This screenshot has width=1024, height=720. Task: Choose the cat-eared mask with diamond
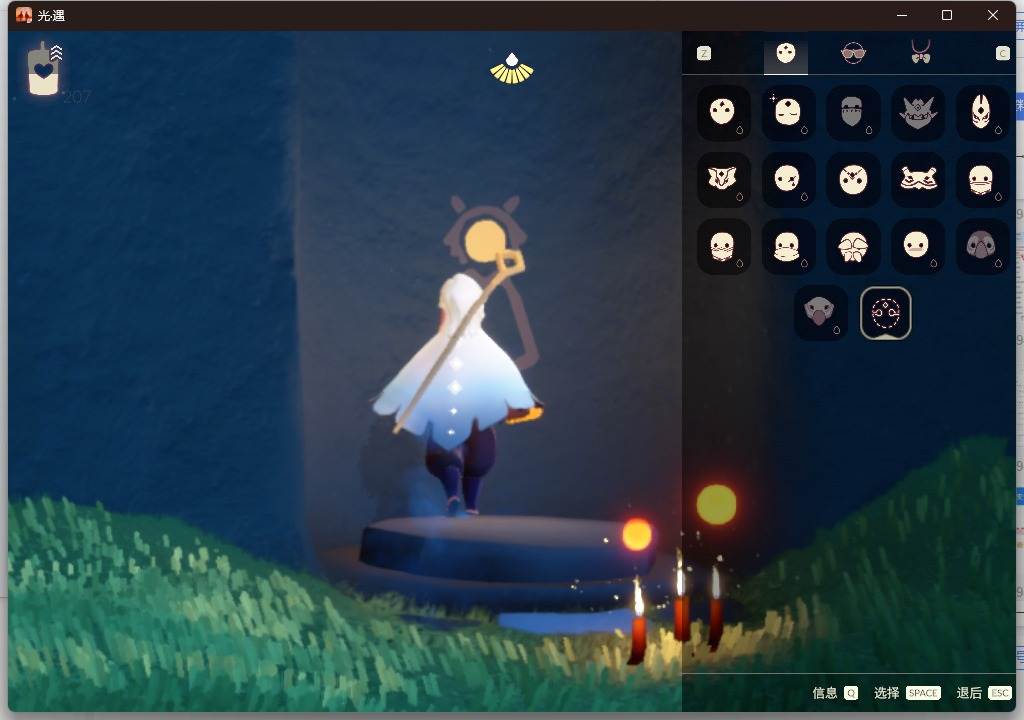coord(723,179)
